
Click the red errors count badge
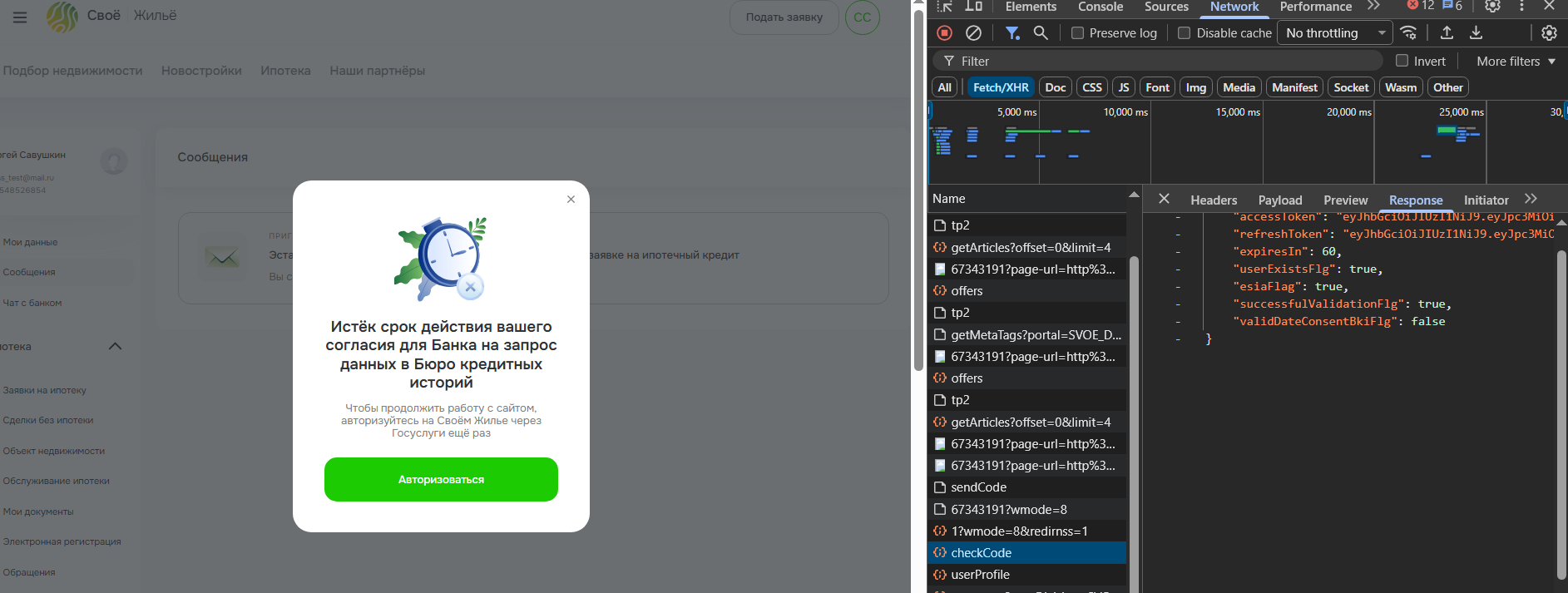pyautogui.click(x=1421, y=6)
